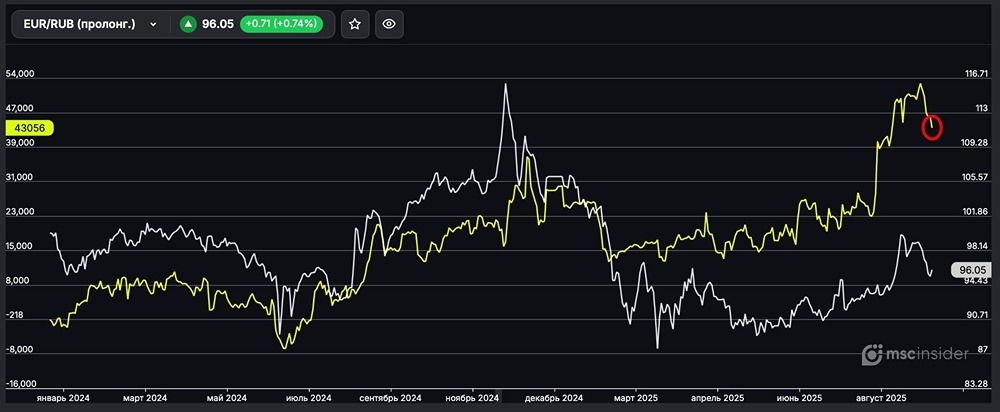Image resolution: width=1000 pixels, height=412 pixels.
Task: Click the декабрь 2024 date label
Action: [554, 398]
